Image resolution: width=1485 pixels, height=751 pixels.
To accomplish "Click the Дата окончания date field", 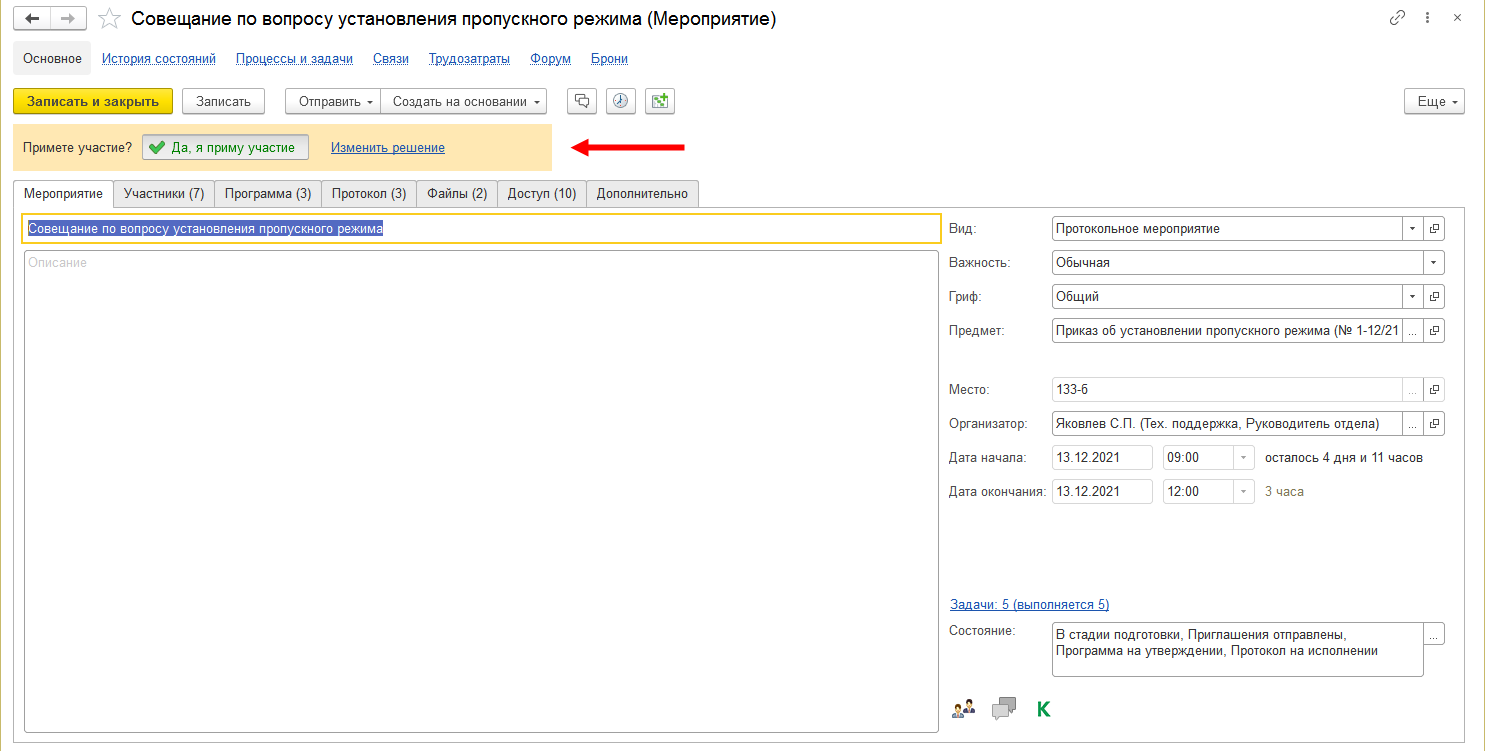I will tap(1102, 492).
